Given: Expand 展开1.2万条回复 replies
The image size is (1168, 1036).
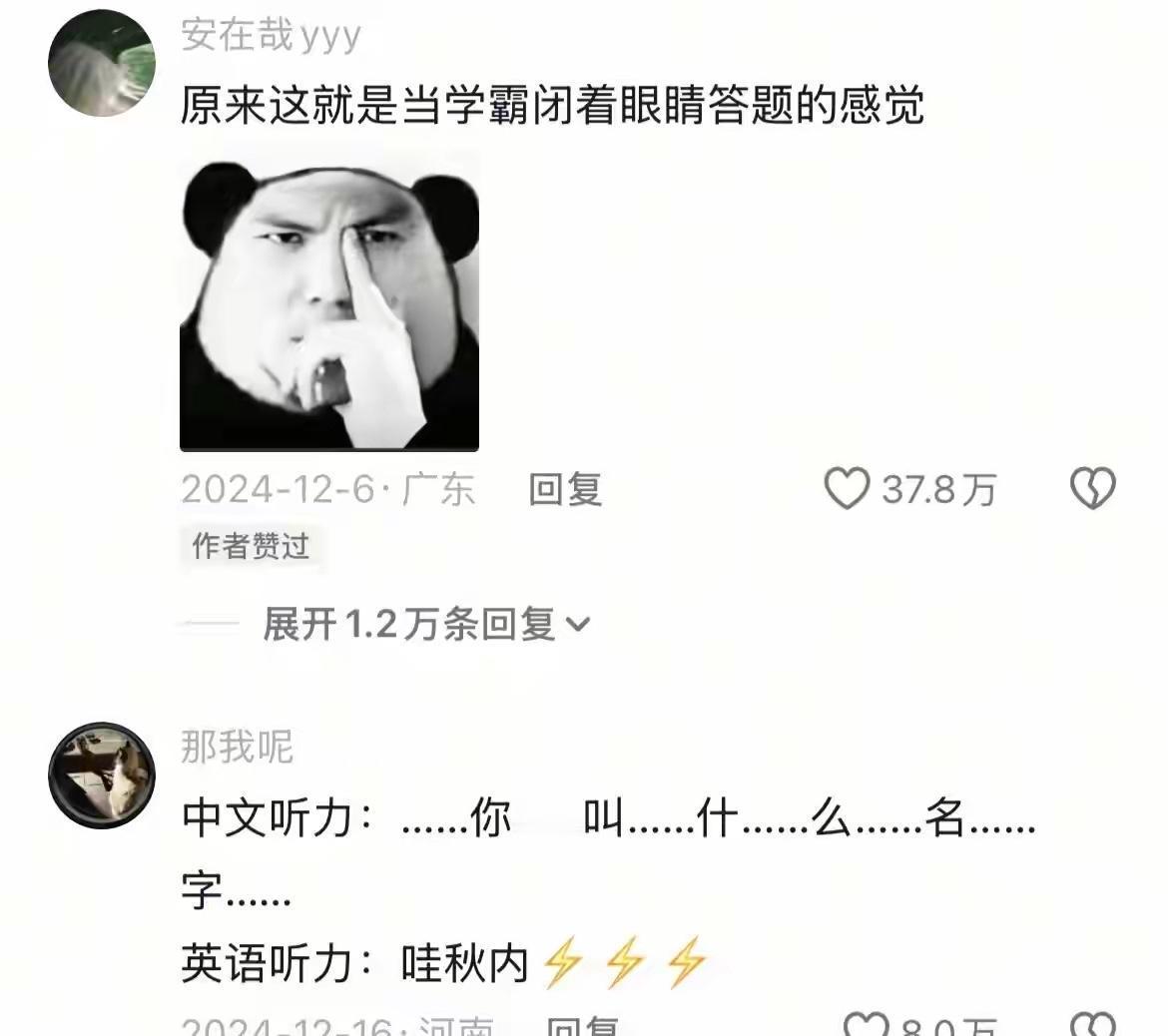Looking at the screenshot, I should [426, 624].
